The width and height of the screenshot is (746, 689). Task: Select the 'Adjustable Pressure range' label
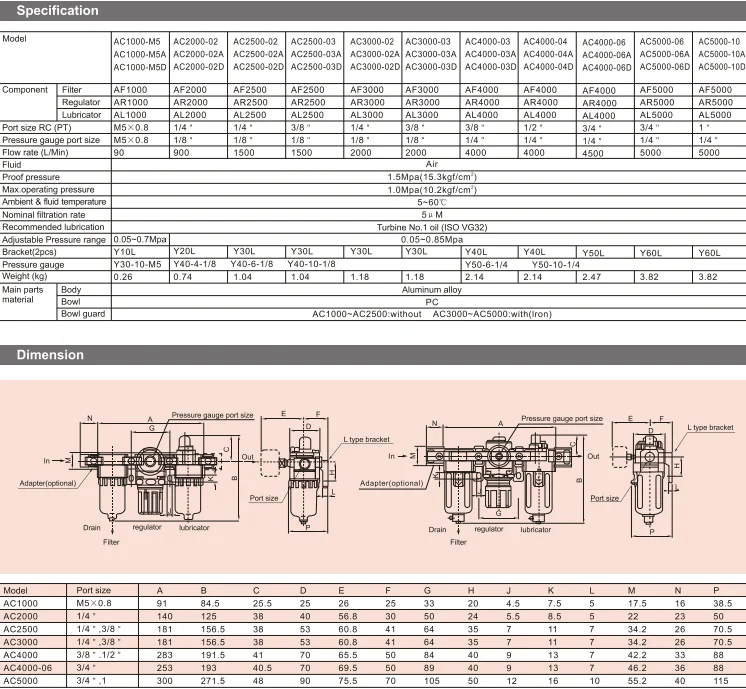[x=54, y=240]
